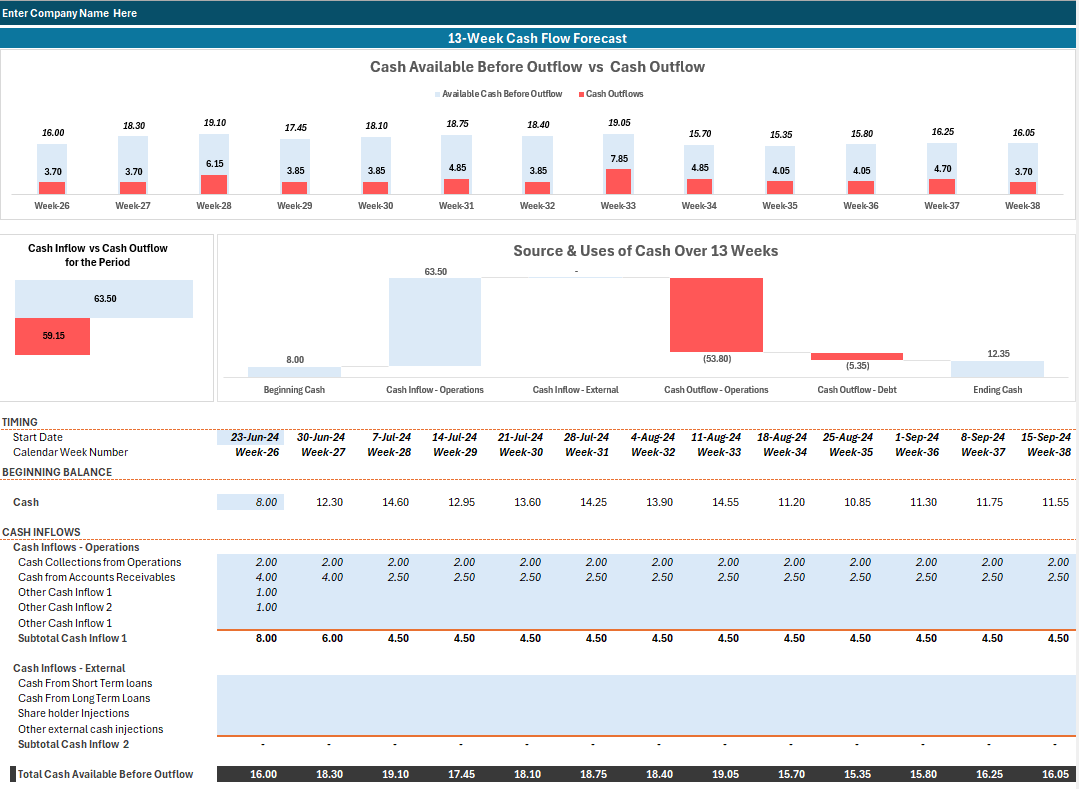Click the Enter Company Name Here cell

tap(70, 13)
